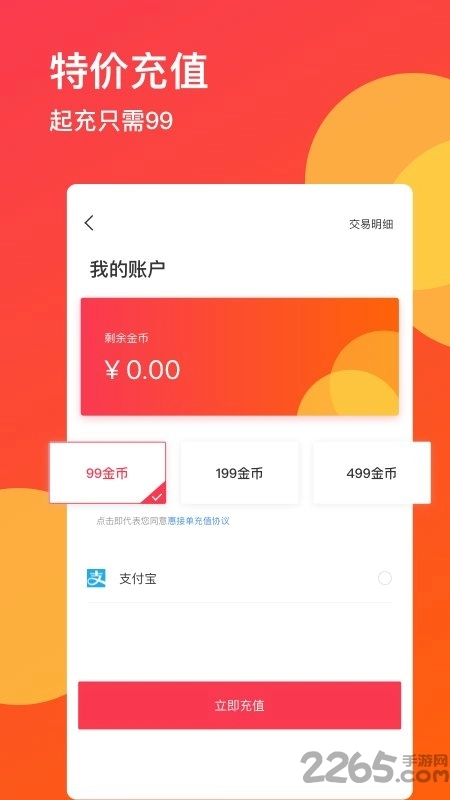Click the 我的账户 heading
Screen dimensions: 450x800
128,269
